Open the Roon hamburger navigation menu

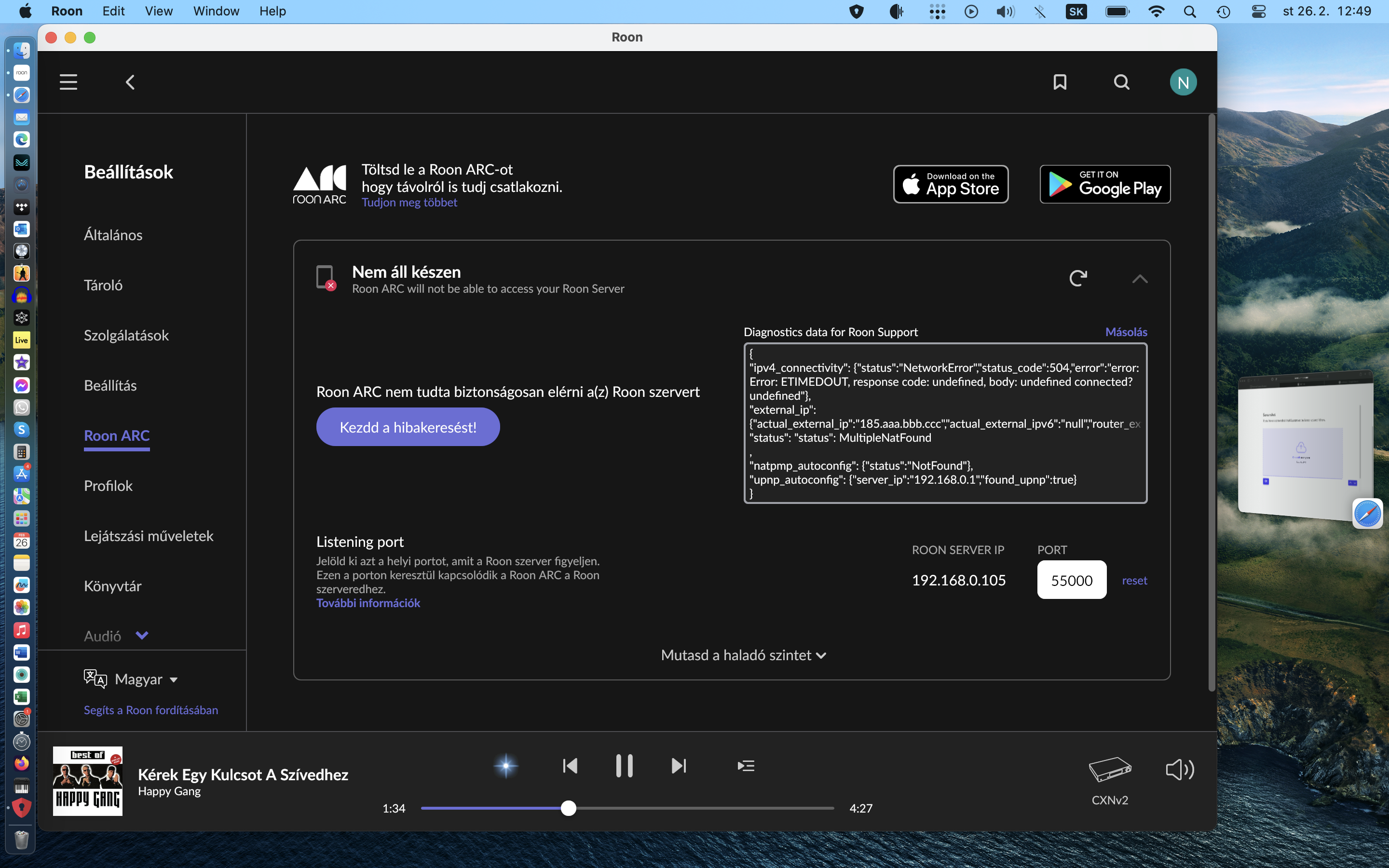(68, 82)
